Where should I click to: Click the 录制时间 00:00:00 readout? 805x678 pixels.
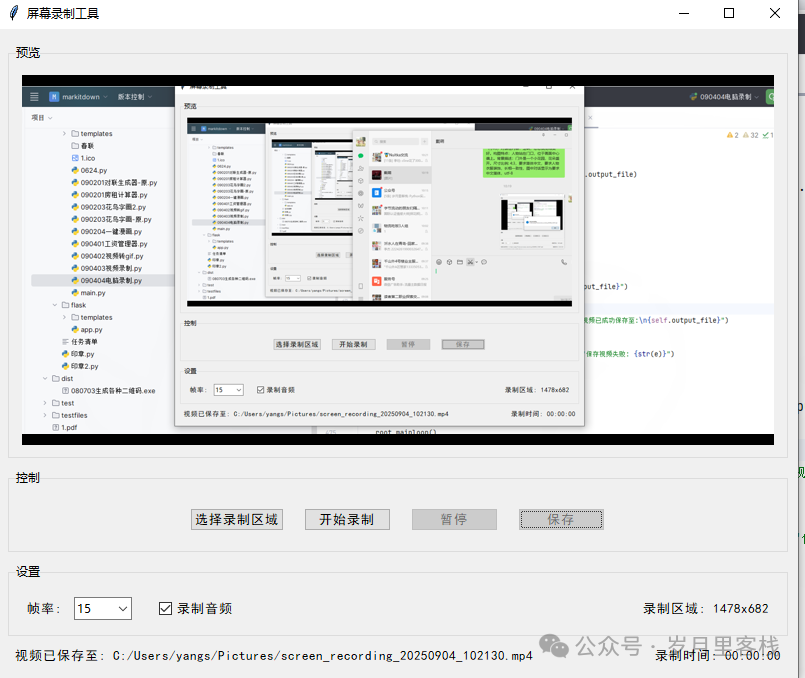pyautogui.click(x=718, y=655)
